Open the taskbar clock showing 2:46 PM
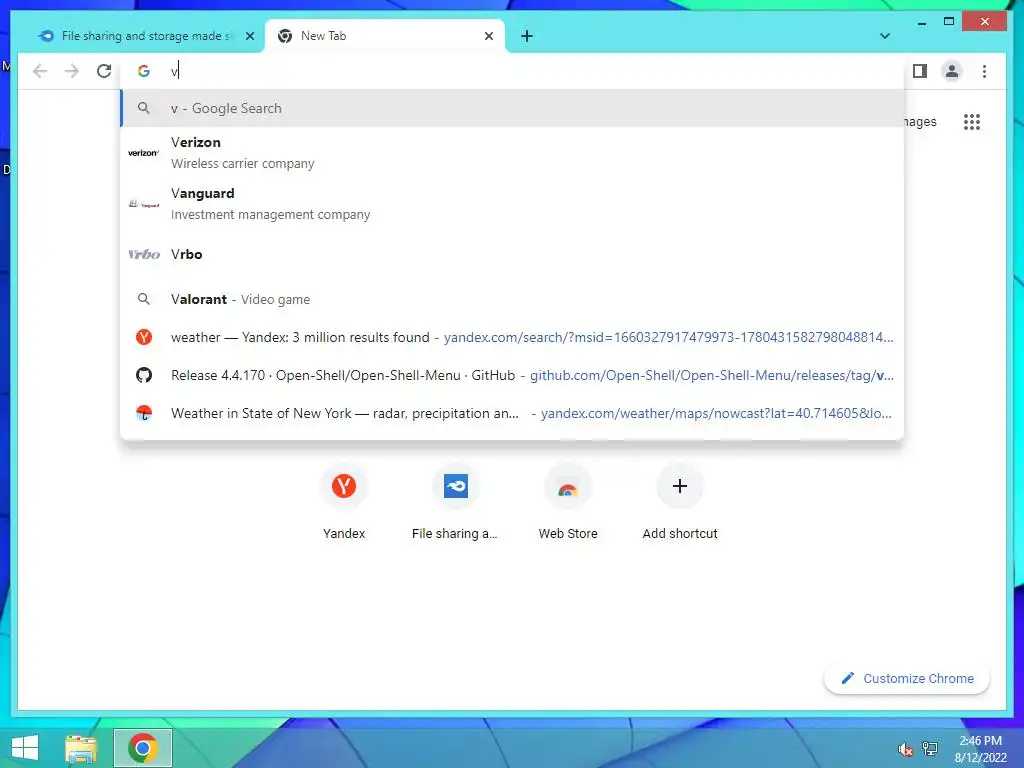The image size is (1024, 768). click(980, 749)
